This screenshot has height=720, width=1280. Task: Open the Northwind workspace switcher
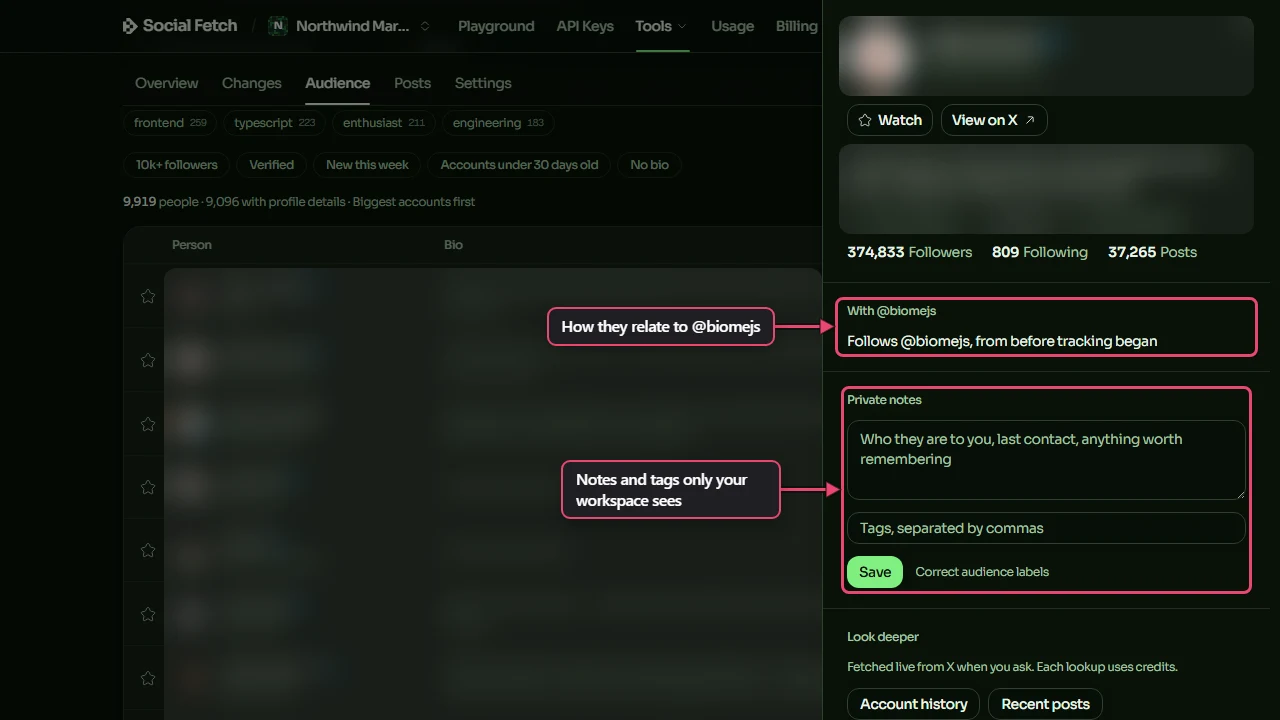[349, 26]
